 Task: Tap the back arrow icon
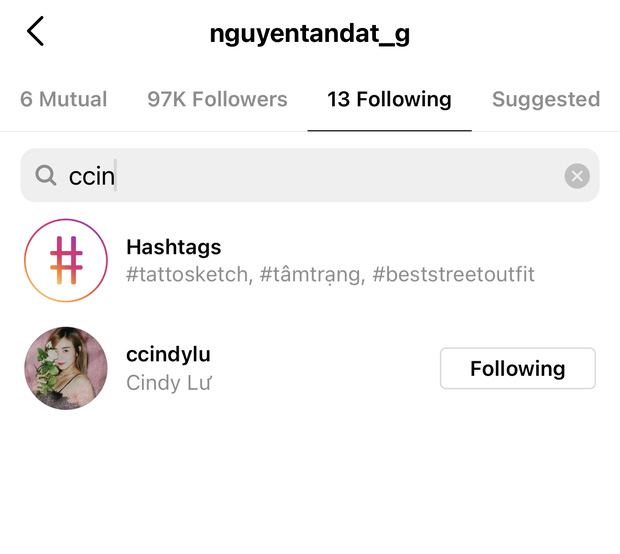click(x=36, y=32)
